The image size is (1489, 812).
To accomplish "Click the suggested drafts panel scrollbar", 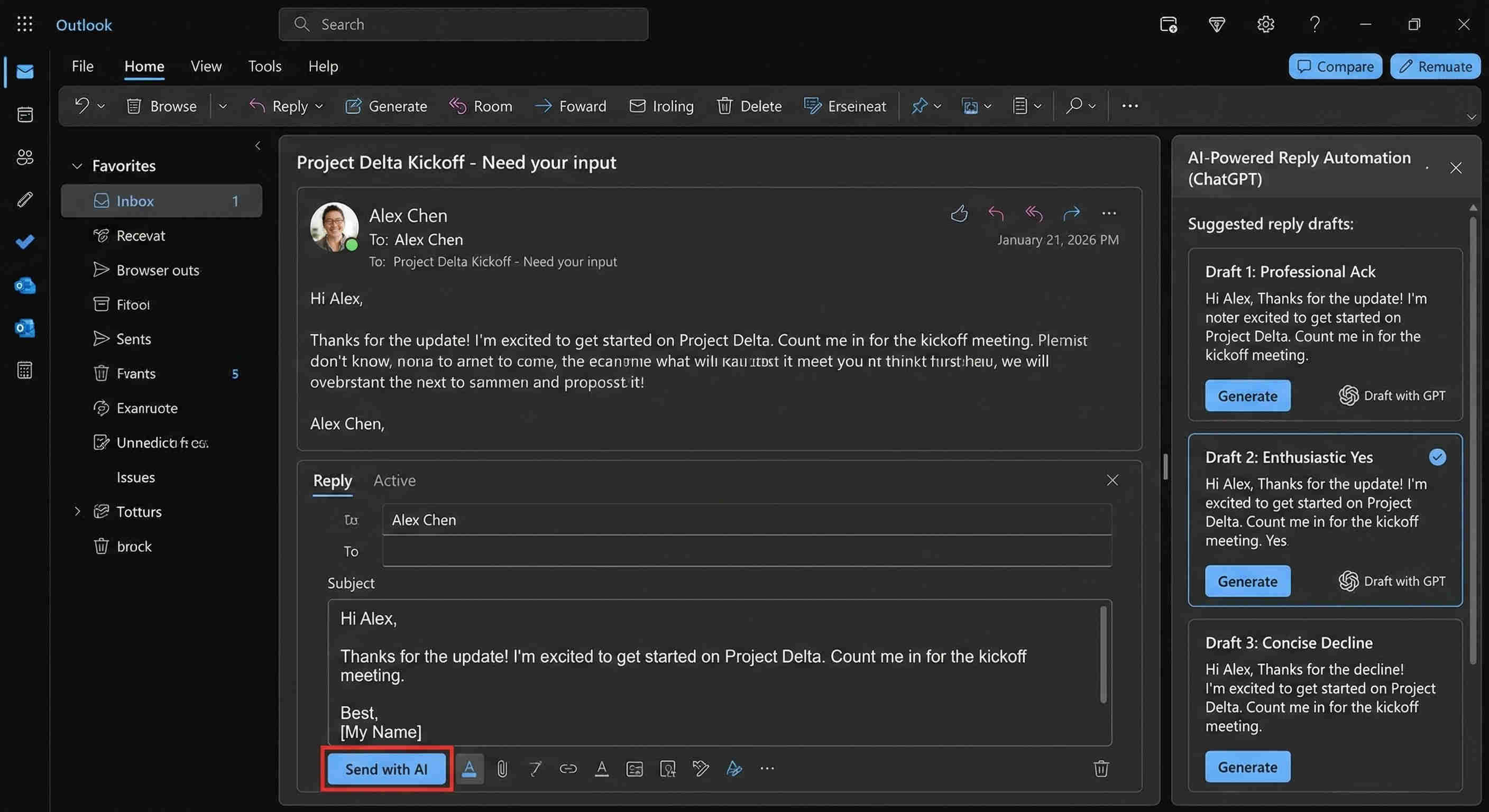I will pos(1473,439).
